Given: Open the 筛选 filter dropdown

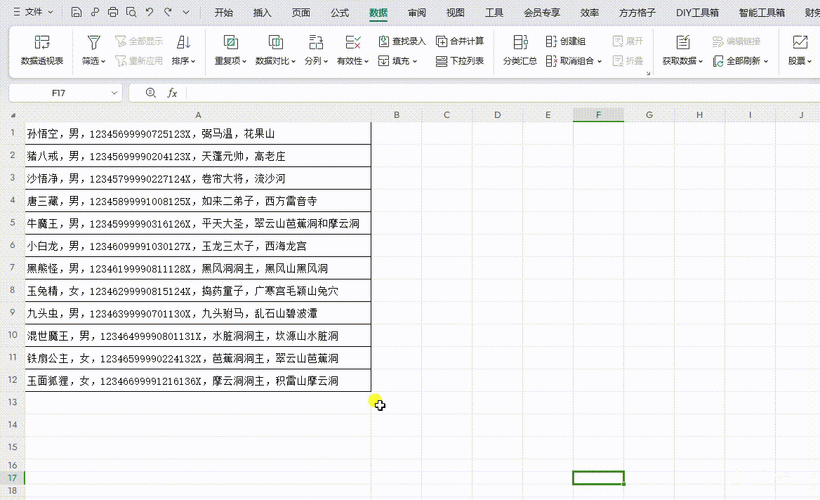Looking at the screenshot, I should coord(94,50).
